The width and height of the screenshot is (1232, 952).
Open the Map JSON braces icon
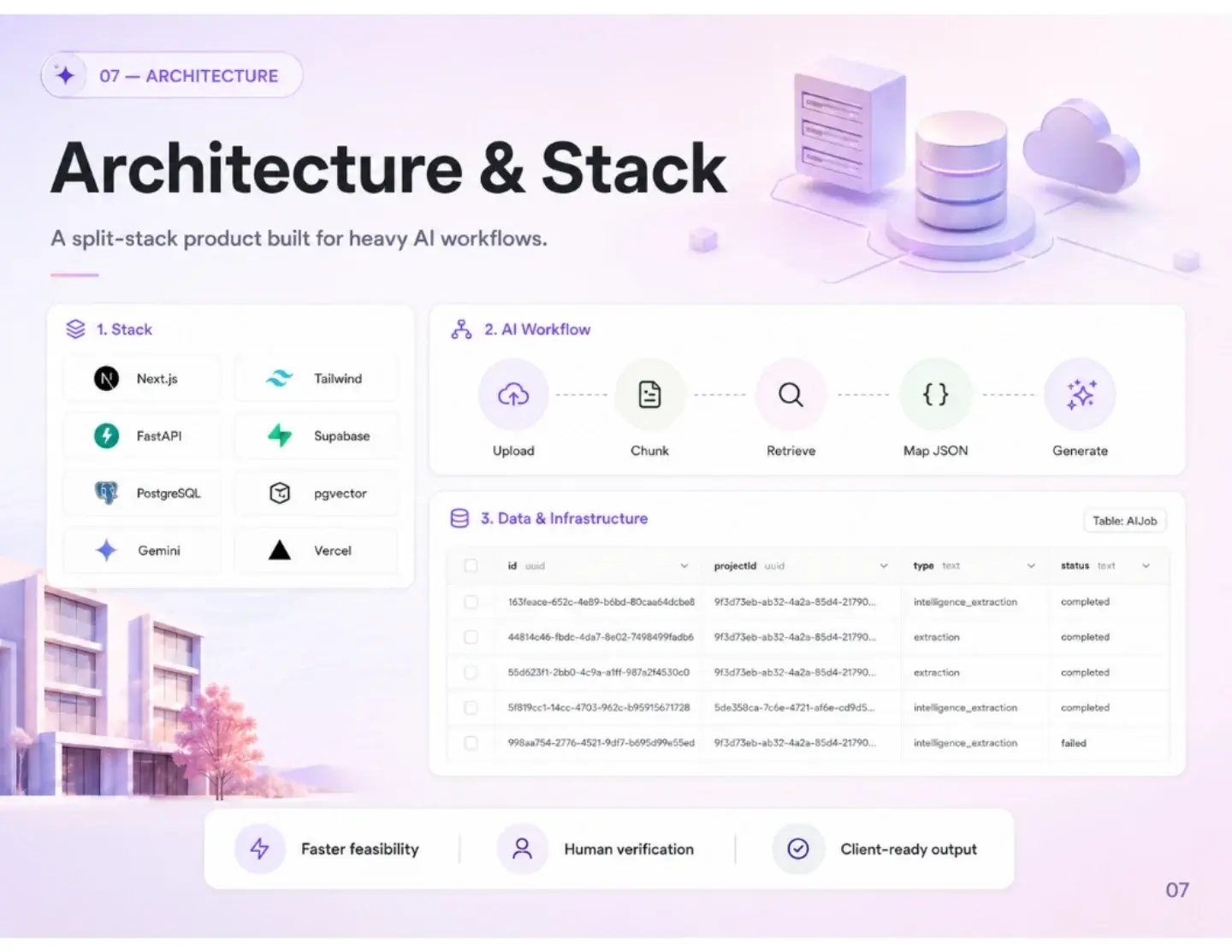tap(935, 394)
